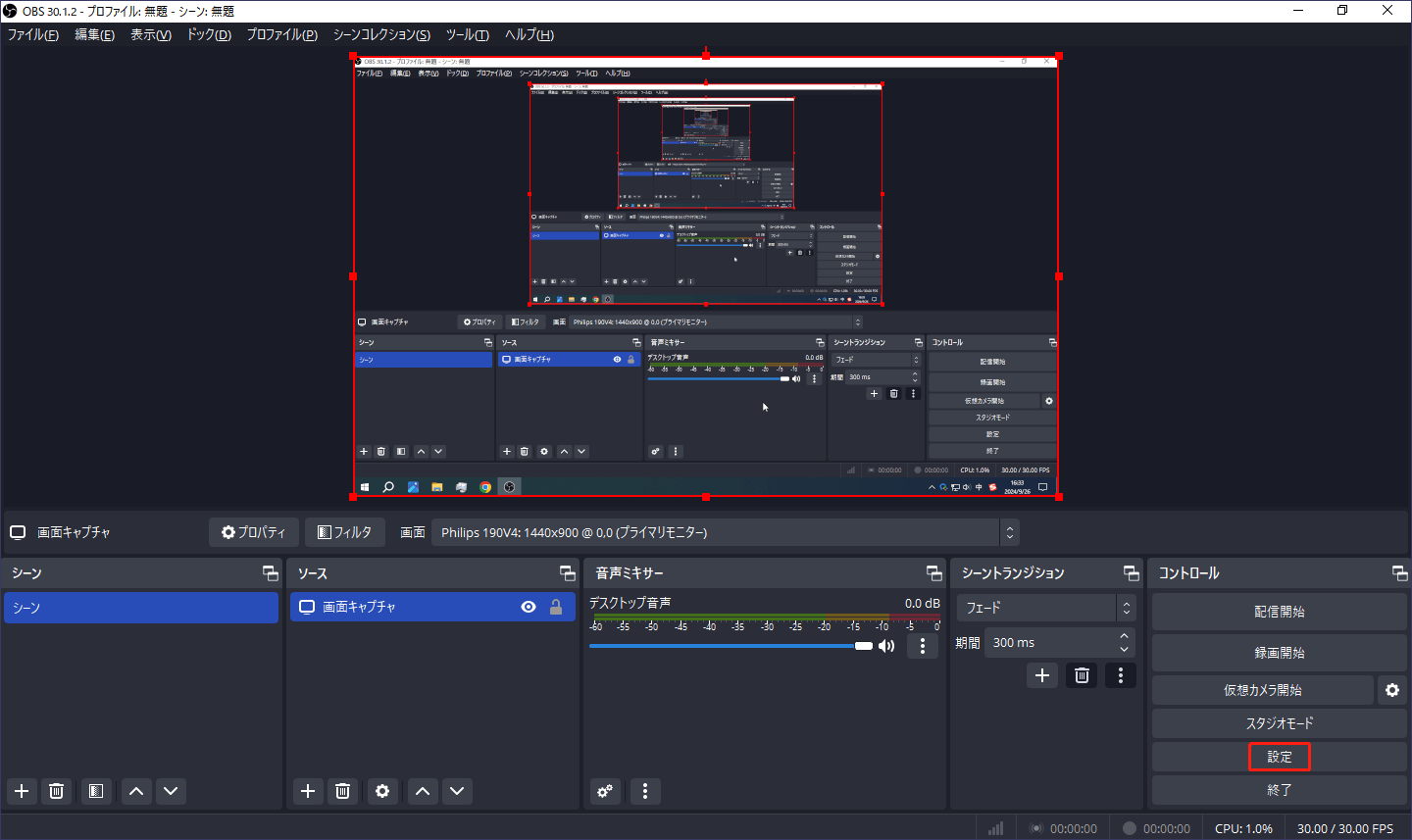This screenshot has width=1412, height=840.
Task: Move scene up arrow
Action: coord(136,791)
